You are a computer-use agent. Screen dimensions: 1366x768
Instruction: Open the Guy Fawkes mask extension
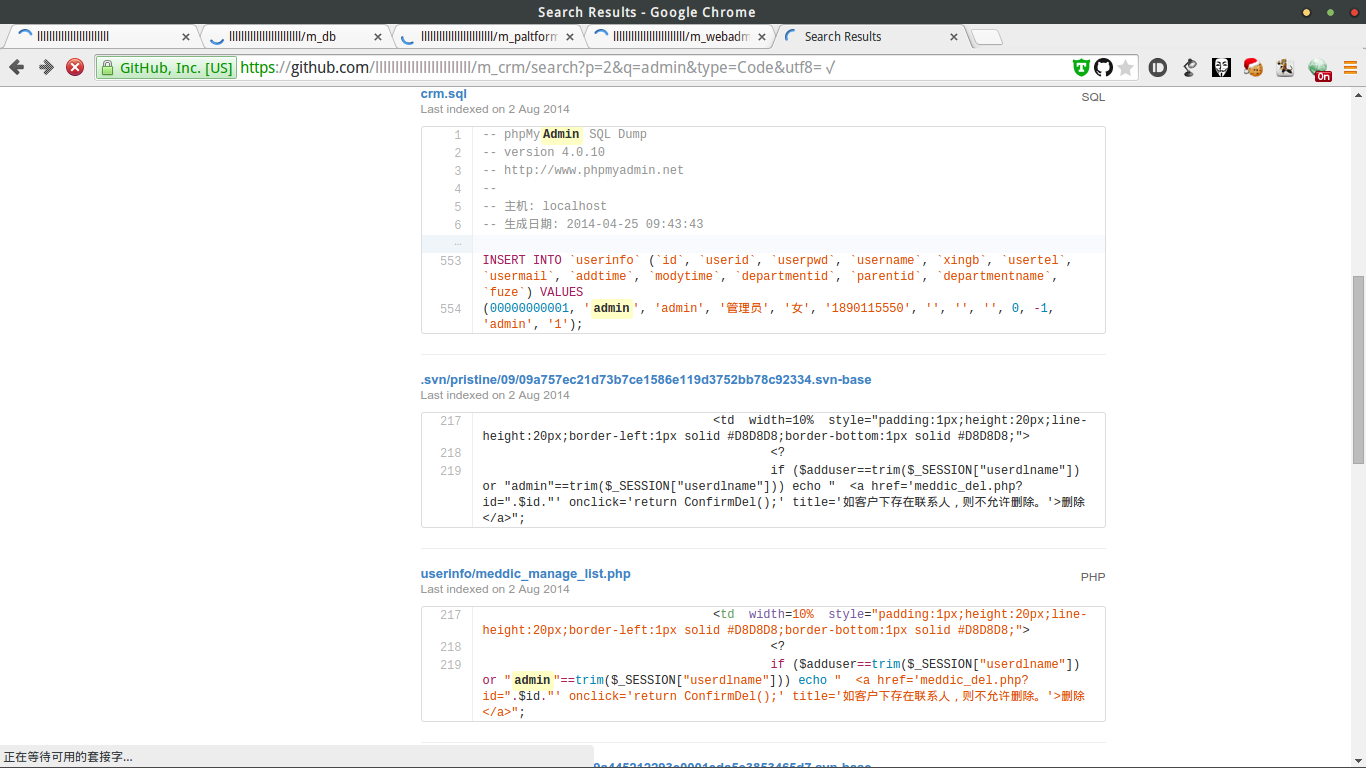coord(1222,68)
